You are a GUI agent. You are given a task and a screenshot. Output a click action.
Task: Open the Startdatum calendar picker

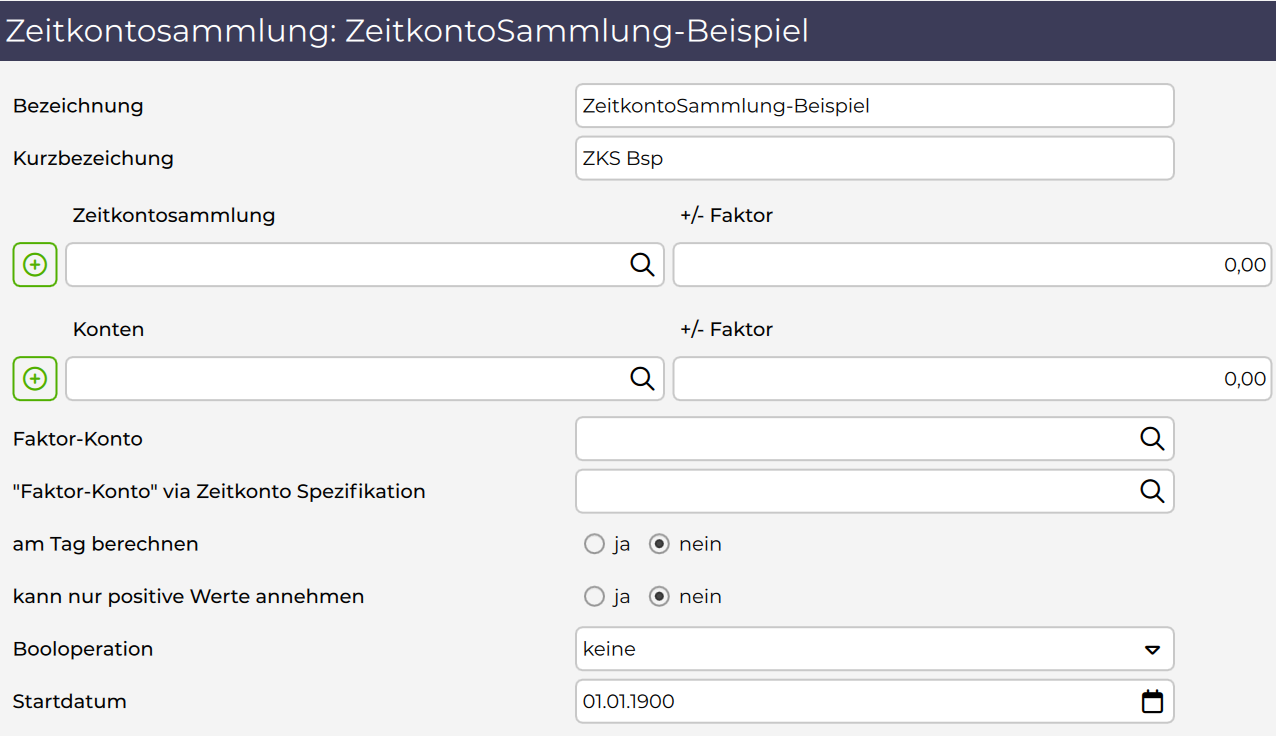click(1152, 702)
